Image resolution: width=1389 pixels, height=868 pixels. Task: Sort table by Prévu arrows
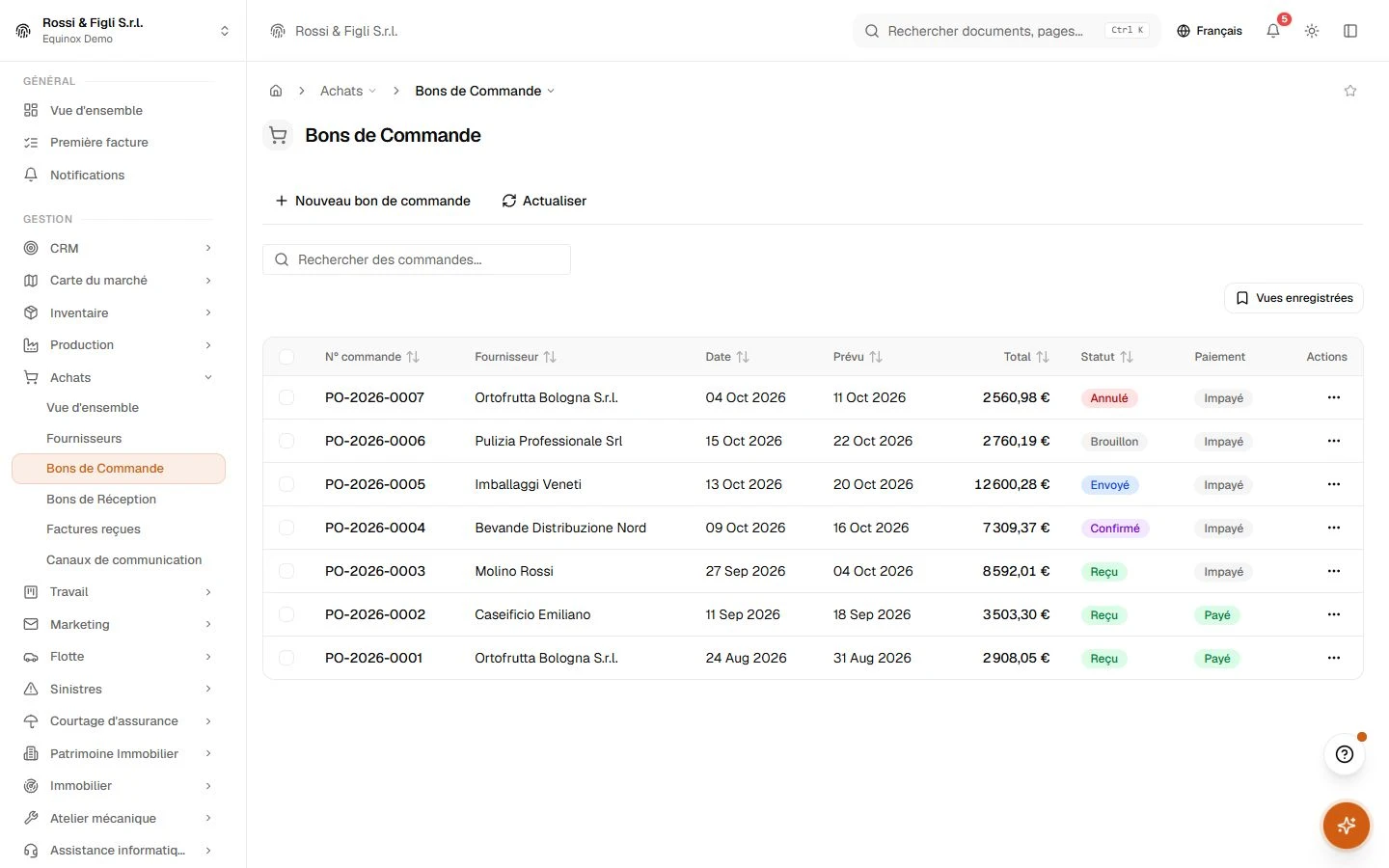[876, 357]
